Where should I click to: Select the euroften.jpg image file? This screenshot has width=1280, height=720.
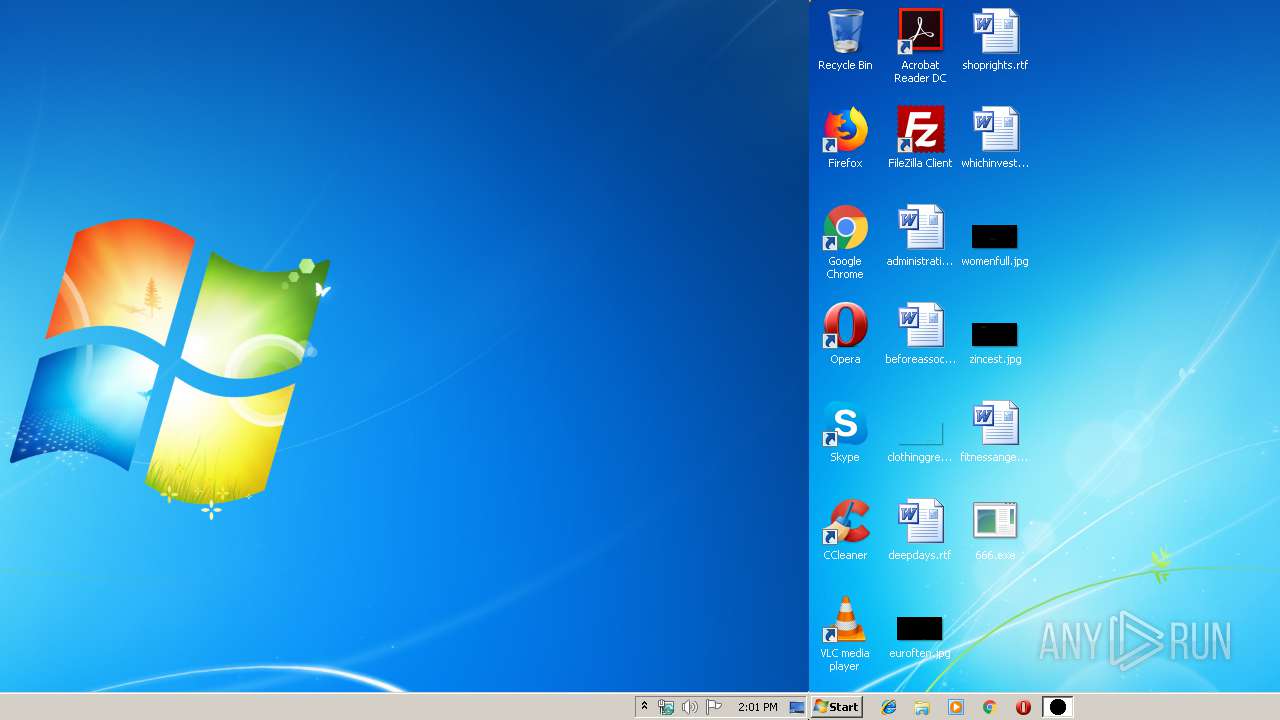click(920, 638)
